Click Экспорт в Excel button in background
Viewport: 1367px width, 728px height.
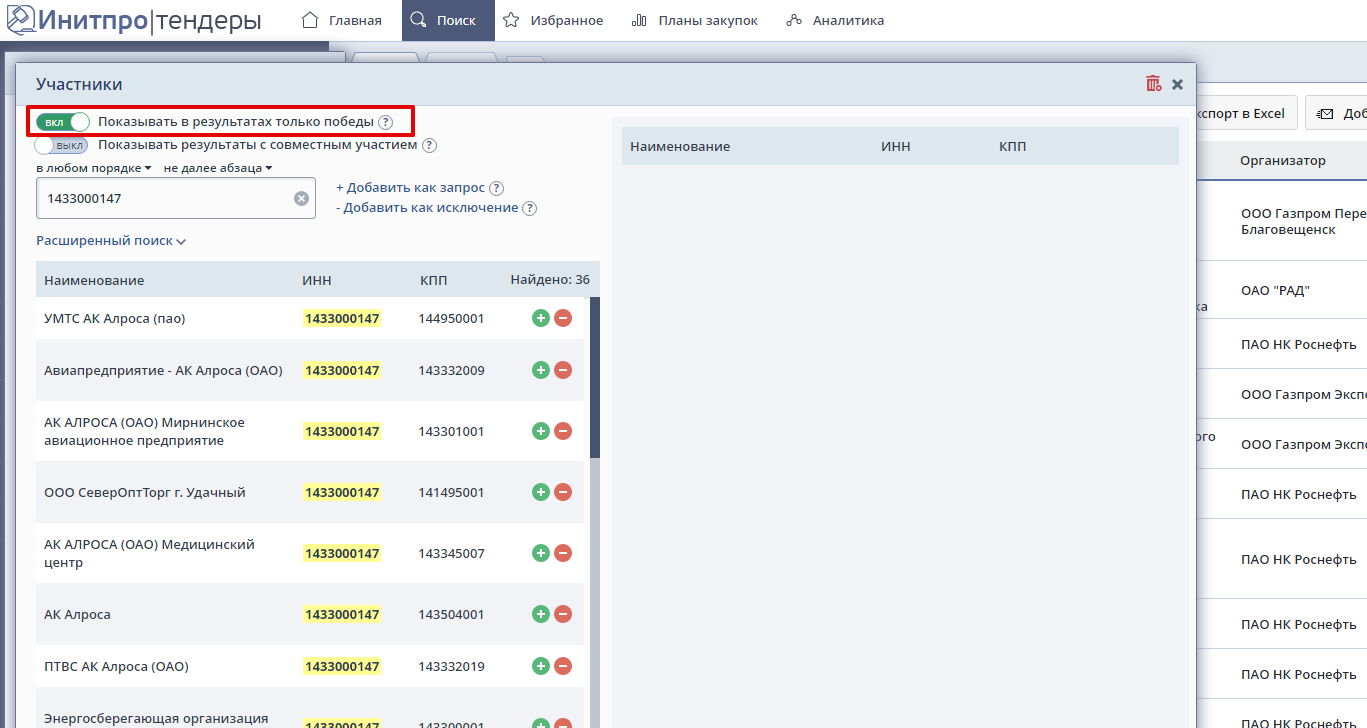click(x=1246, y=113)
